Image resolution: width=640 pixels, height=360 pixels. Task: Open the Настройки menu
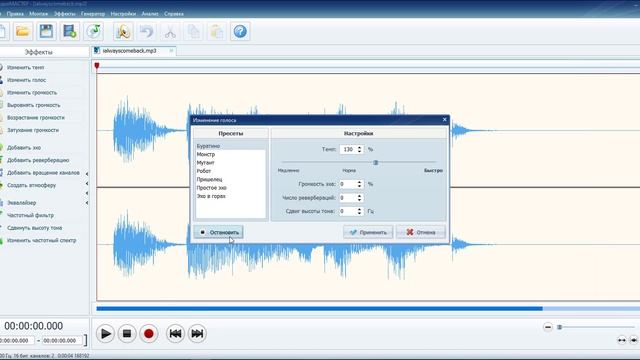pos(123,14)
